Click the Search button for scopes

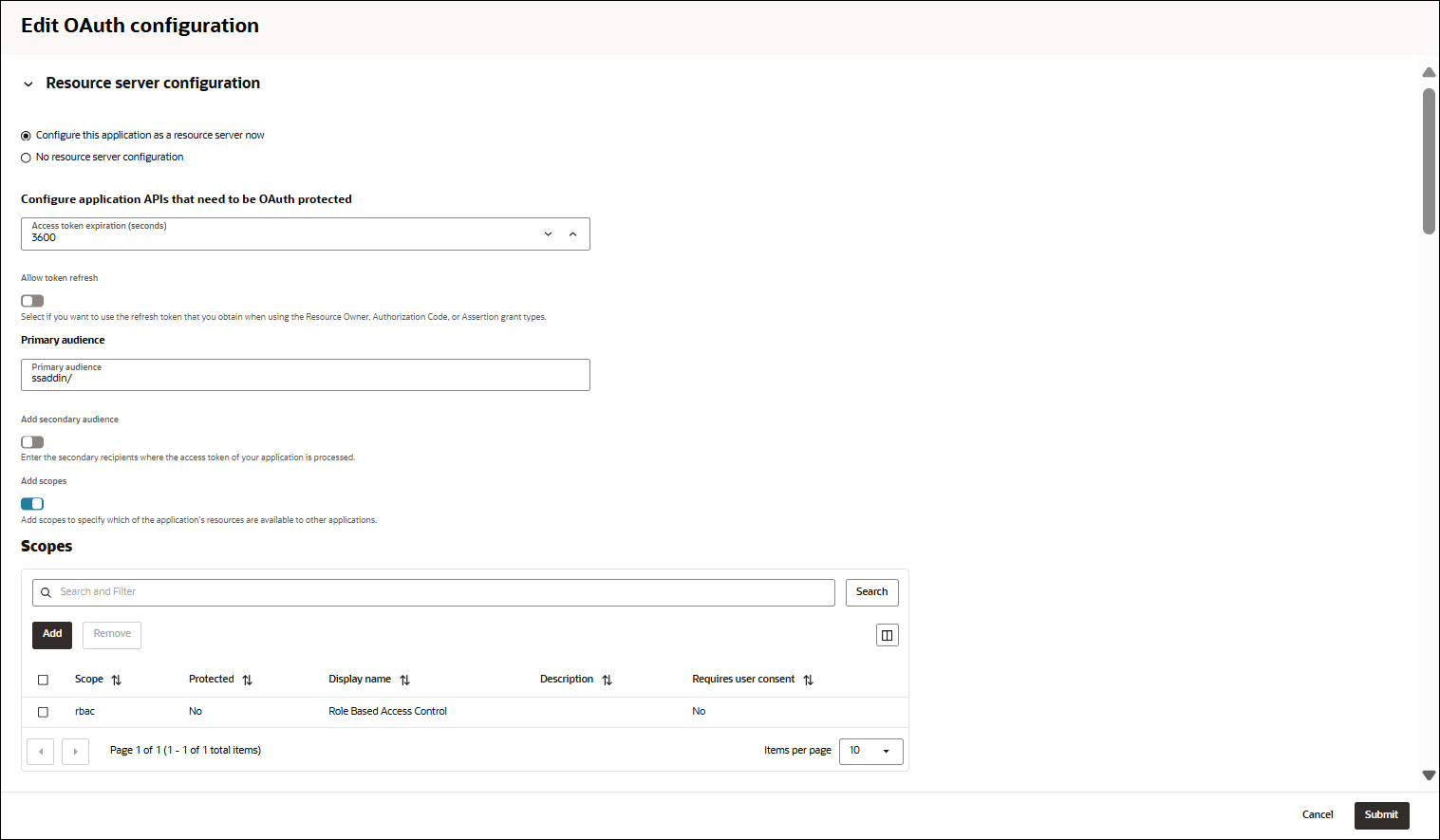(870, 591)
